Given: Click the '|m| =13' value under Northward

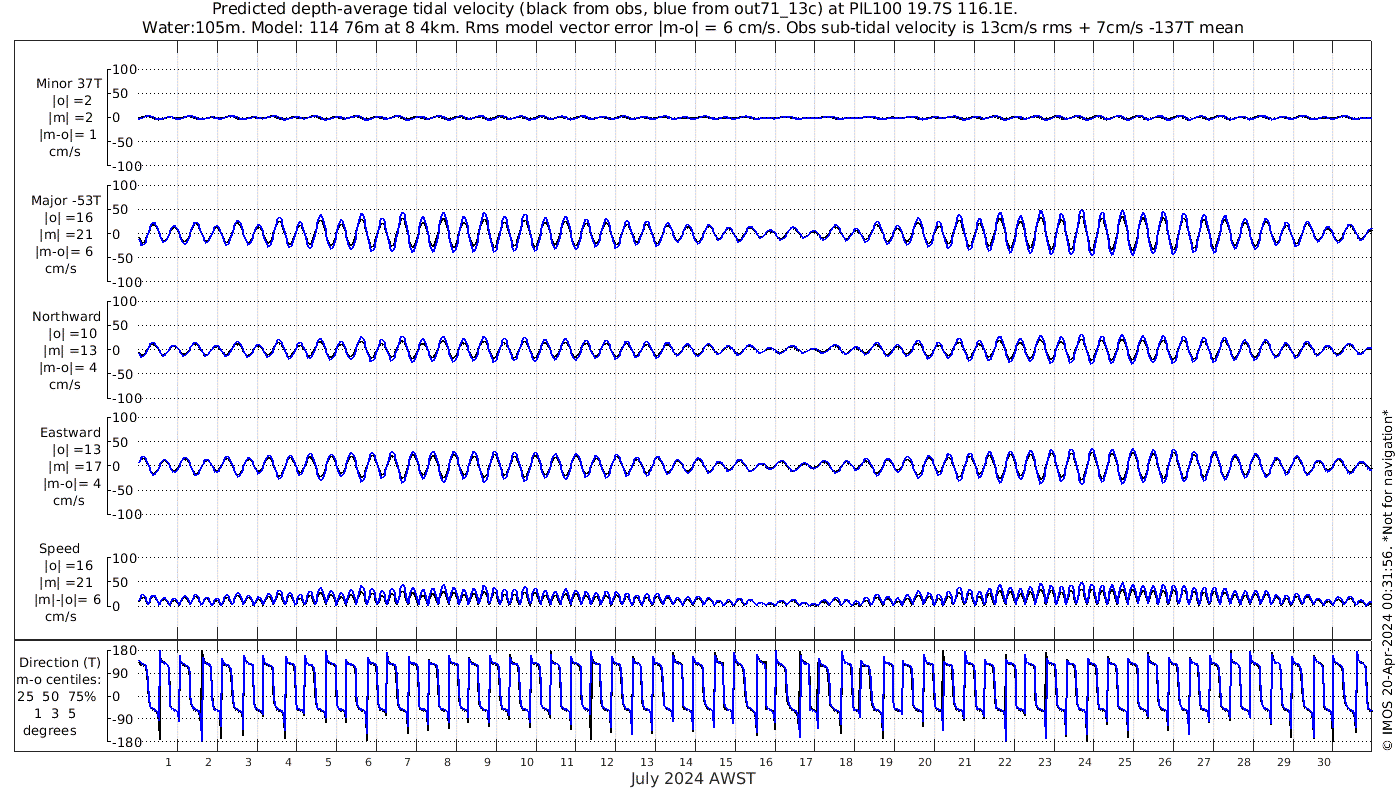Looking at the screenshot, I should tap(72, 350).
